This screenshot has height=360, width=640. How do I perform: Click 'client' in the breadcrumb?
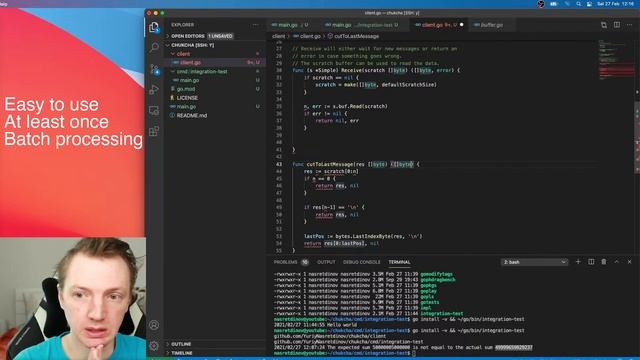coord(278,36)
